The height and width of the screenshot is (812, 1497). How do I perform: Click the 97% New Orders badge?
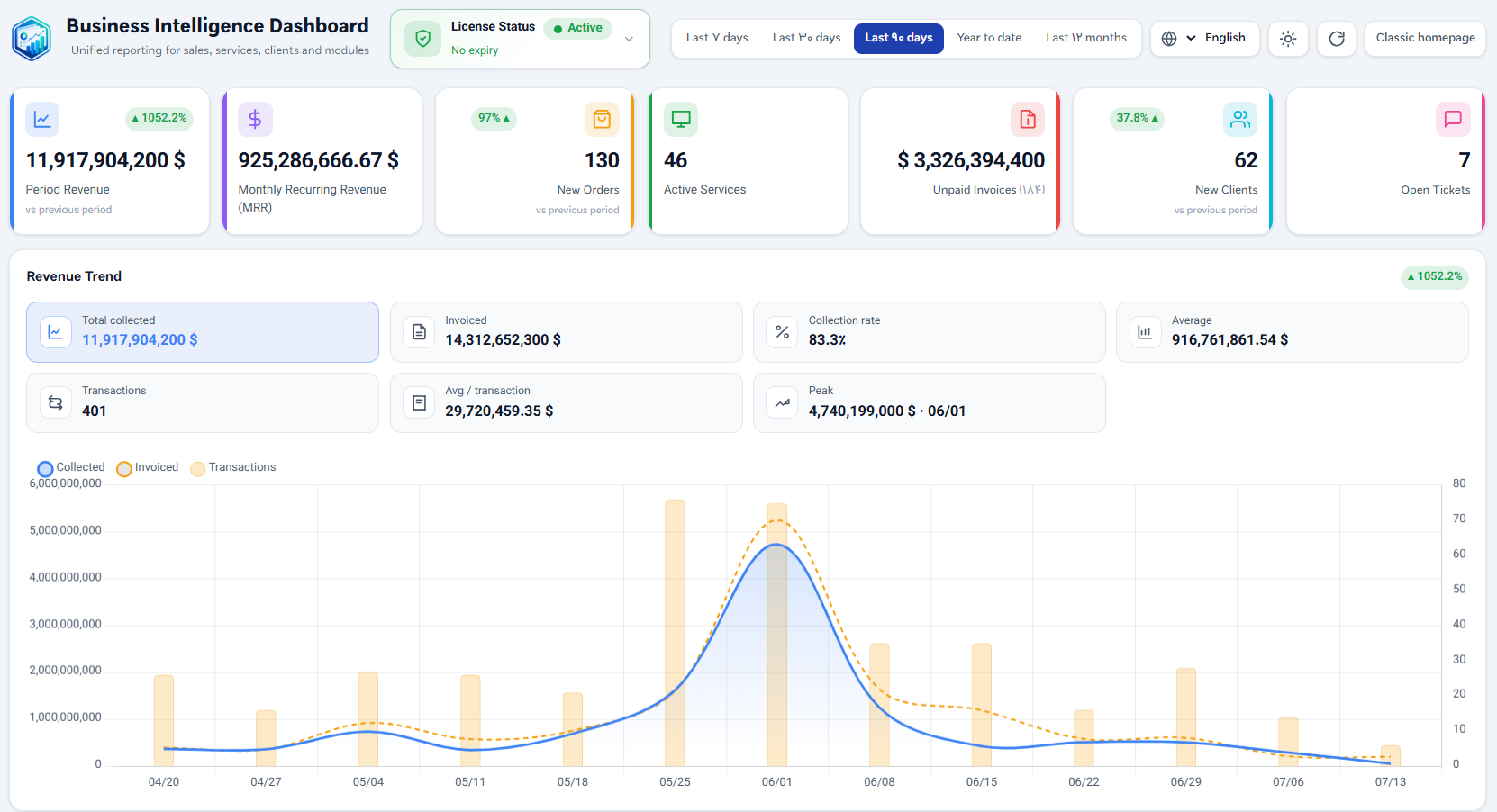[494, 118]
